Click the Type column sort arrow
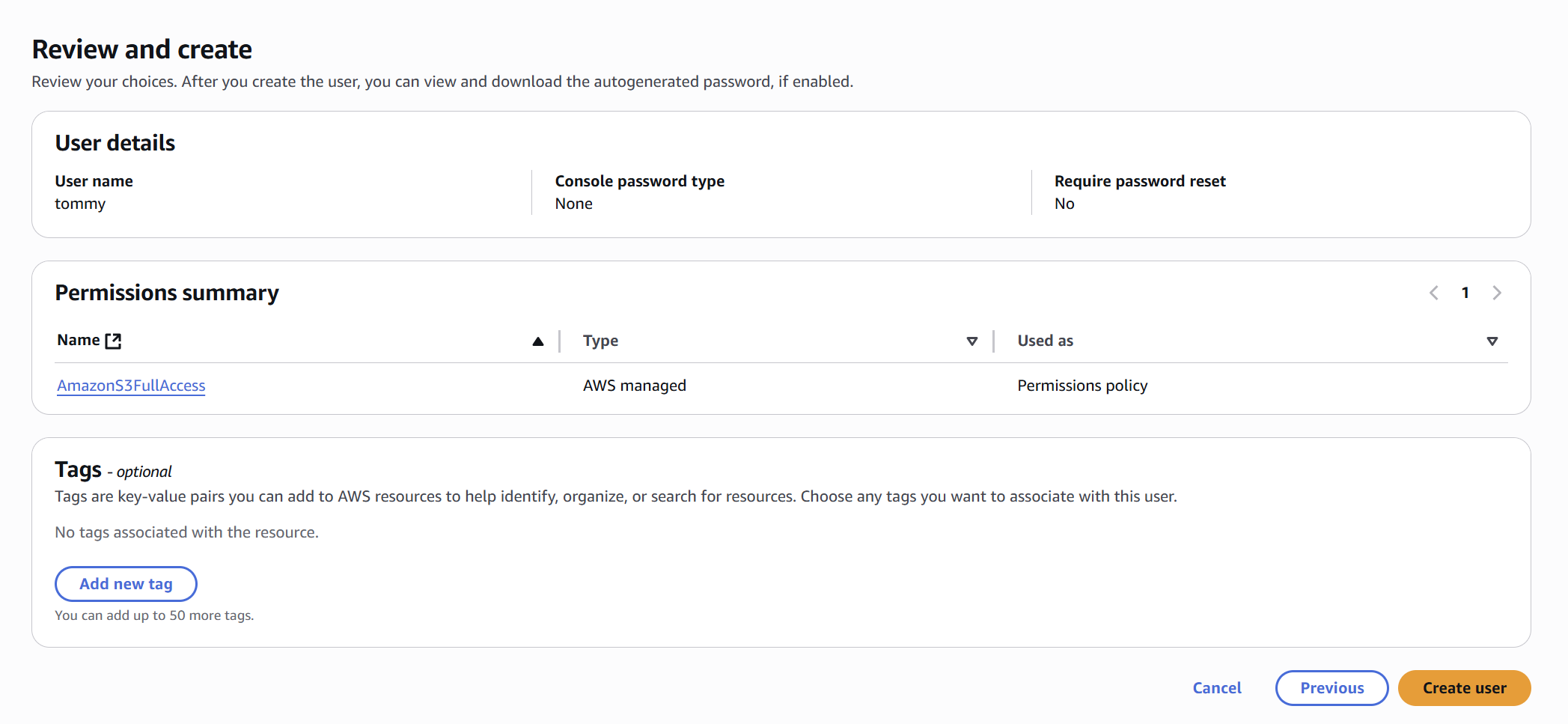1568x724 pixels. pos(971,341)
